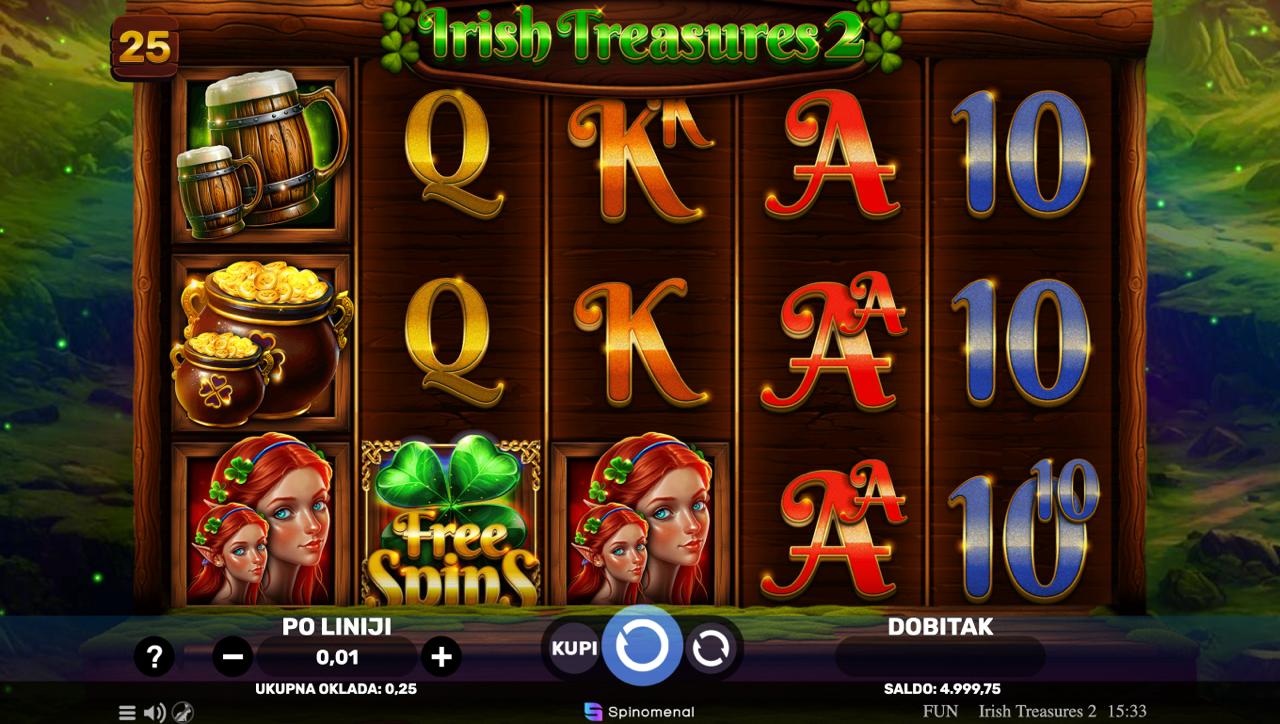1280x724 pixels.
Task: Open the hamburger menu icon
Action: [x=127, y=712]
